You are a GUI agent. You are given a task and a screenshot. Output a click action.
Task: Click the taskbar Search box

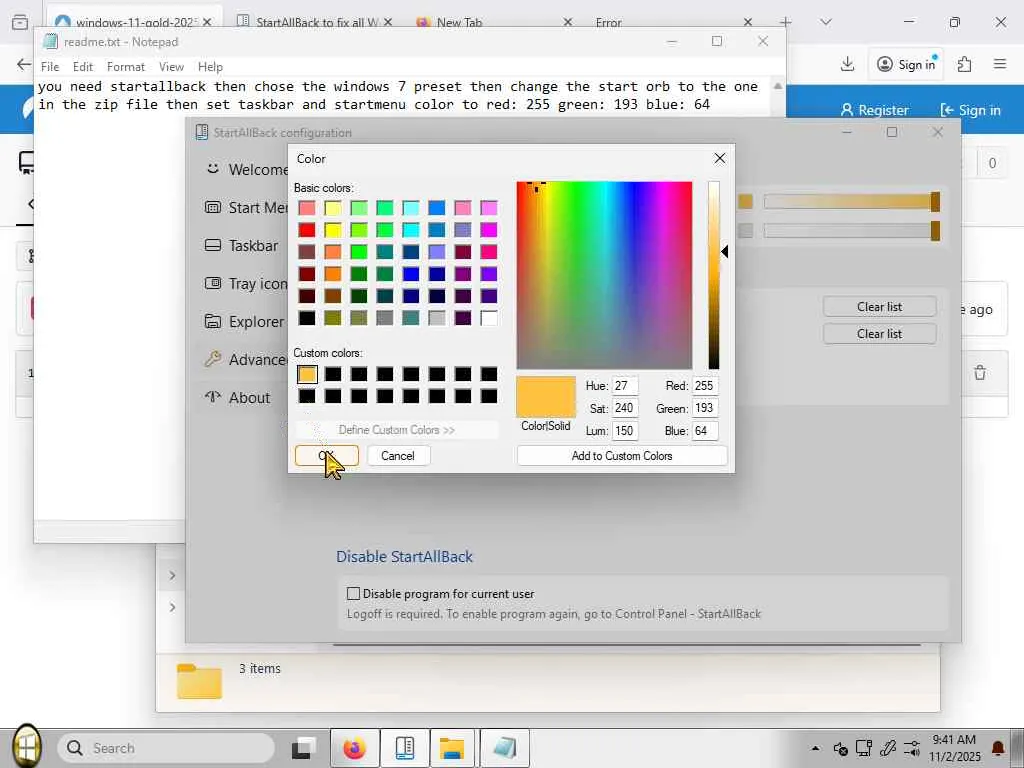[166, 748]
